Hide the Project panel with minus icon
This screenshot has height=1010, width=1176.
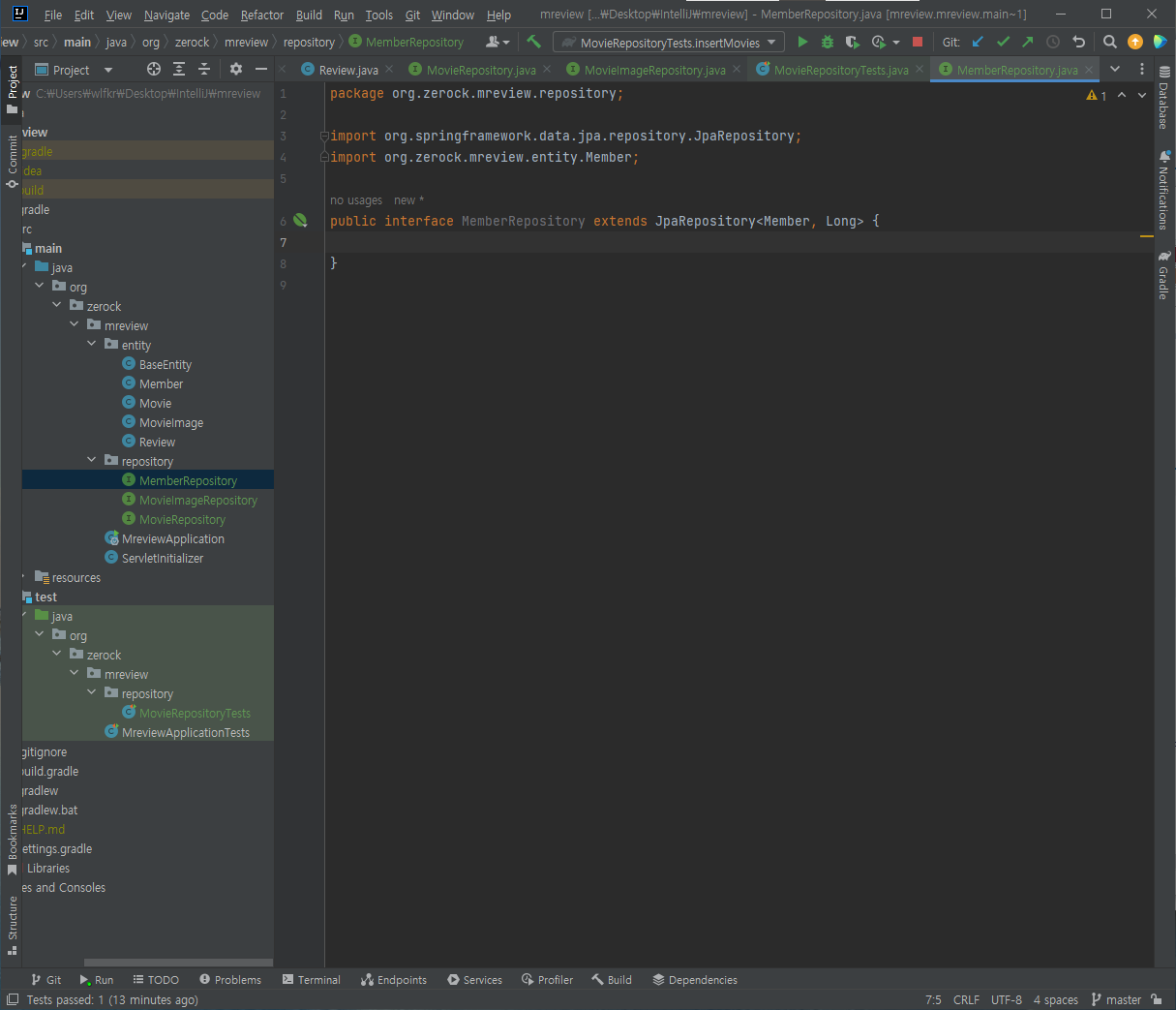coord(261,69)
